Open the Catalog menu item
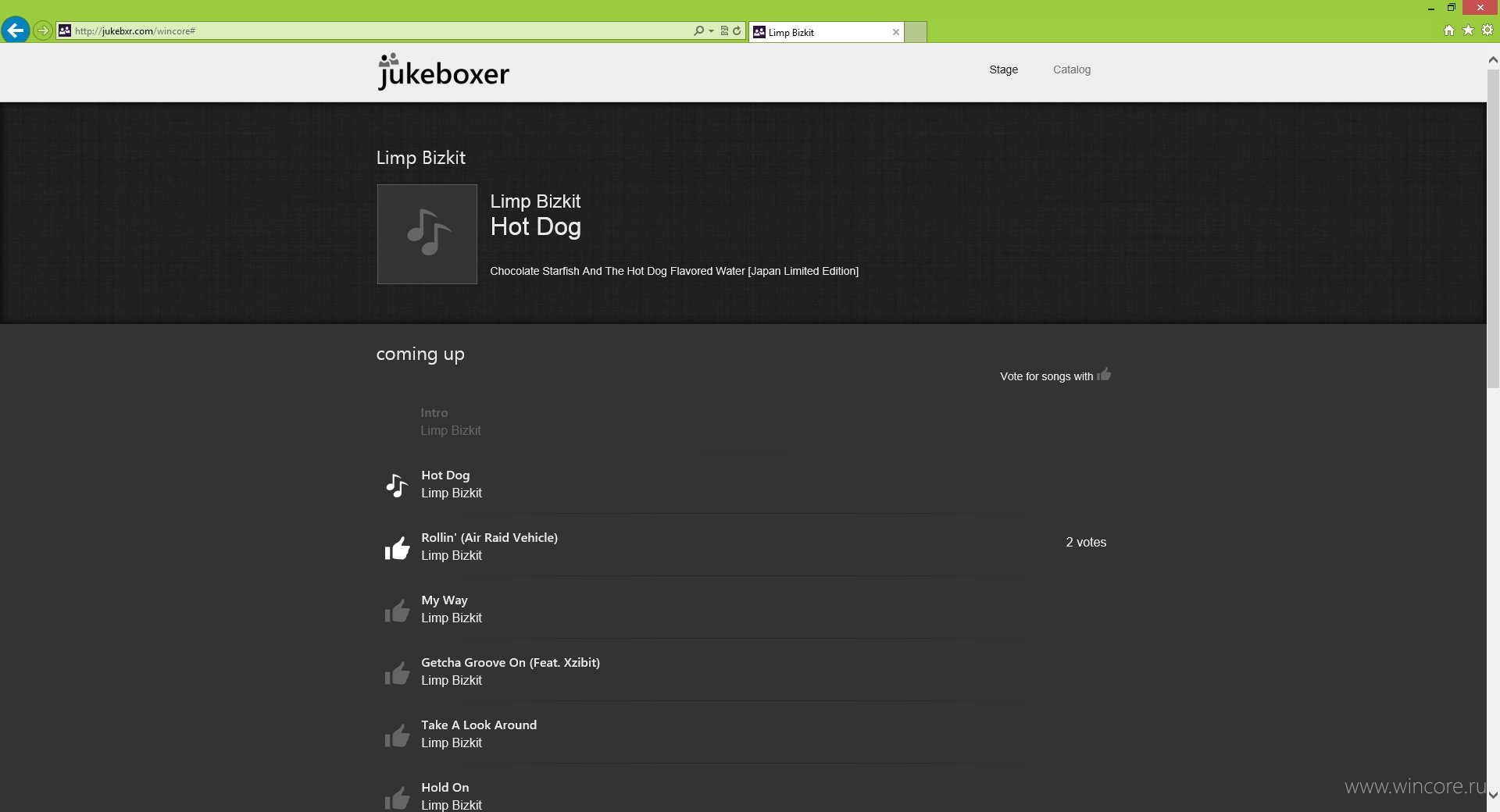 click(x=1071, y=69)
